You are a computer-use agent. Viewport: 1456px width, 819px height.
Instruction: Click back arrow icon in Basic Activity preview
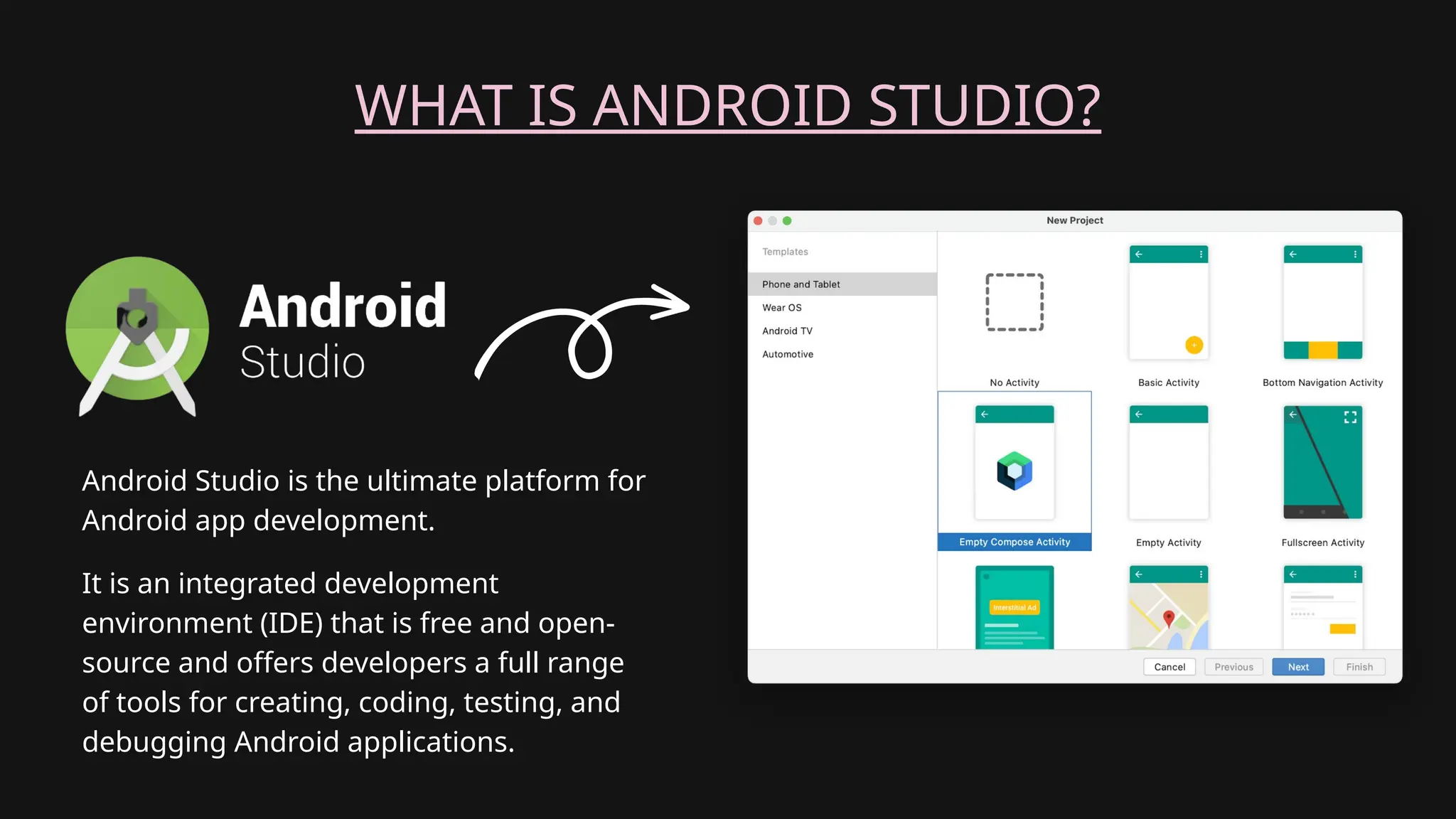point(1139,254)
